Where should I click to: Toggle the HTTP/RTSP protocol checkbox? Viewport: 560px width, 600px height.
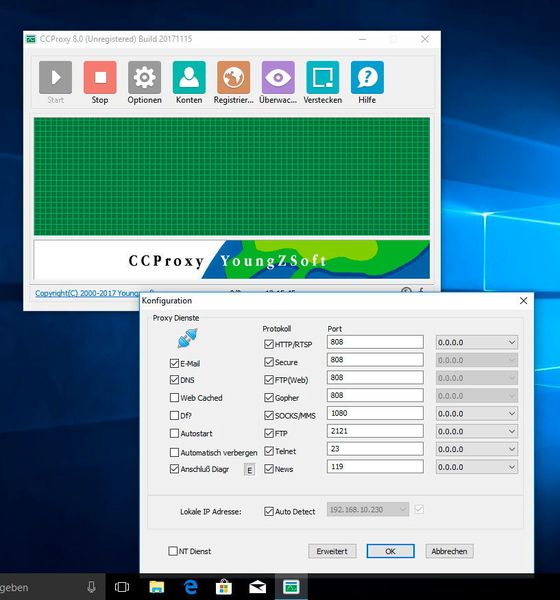pyautogui.click(x=269, y=344)
